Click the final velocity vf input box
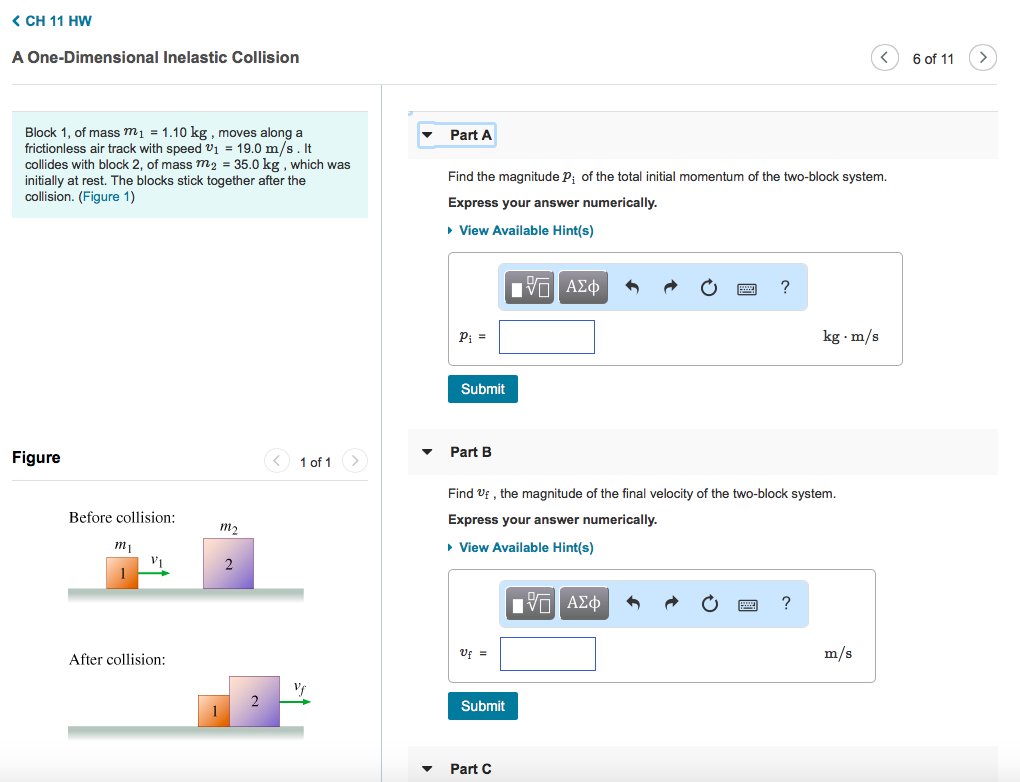 (548, 654)
